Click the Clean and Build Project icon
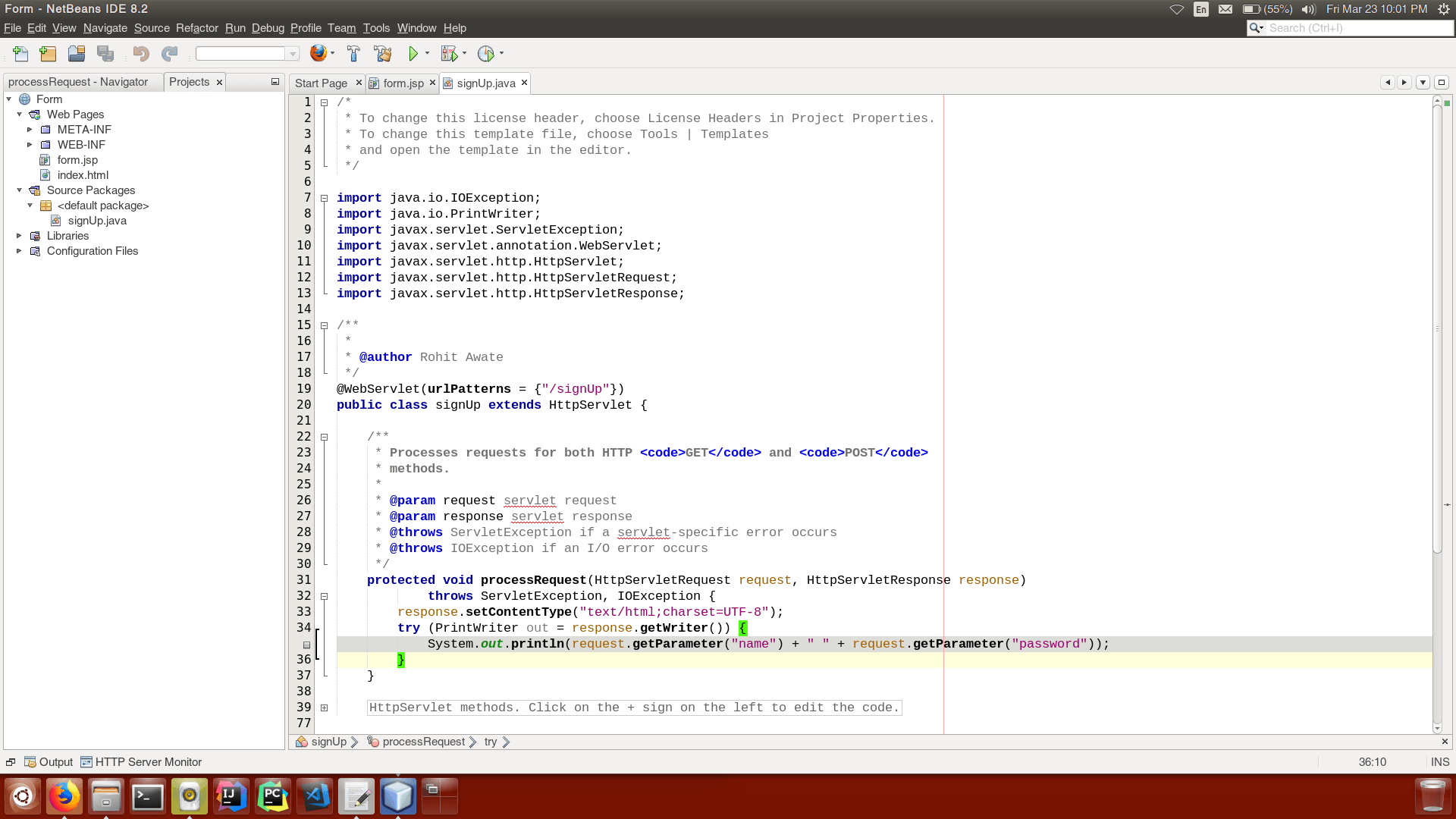Screen dimensions: 1456x819 pos(383,54)
